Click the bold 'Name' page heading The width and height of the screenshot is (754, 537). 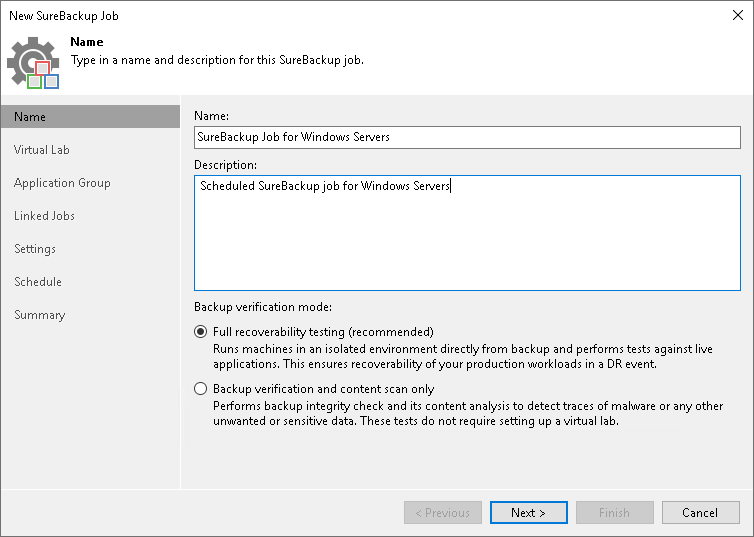(x=87, y=42)
